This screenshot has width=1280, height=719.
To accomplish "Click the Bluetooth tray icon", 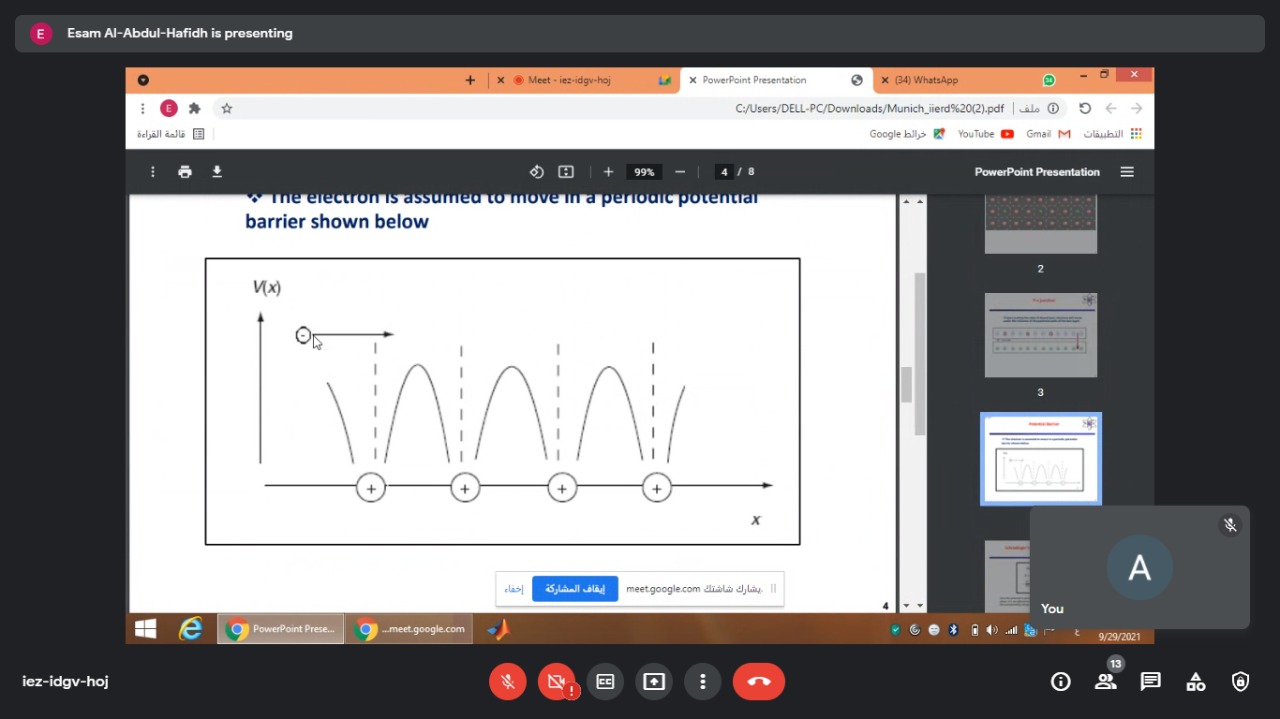I will click(x=953, y=630).
